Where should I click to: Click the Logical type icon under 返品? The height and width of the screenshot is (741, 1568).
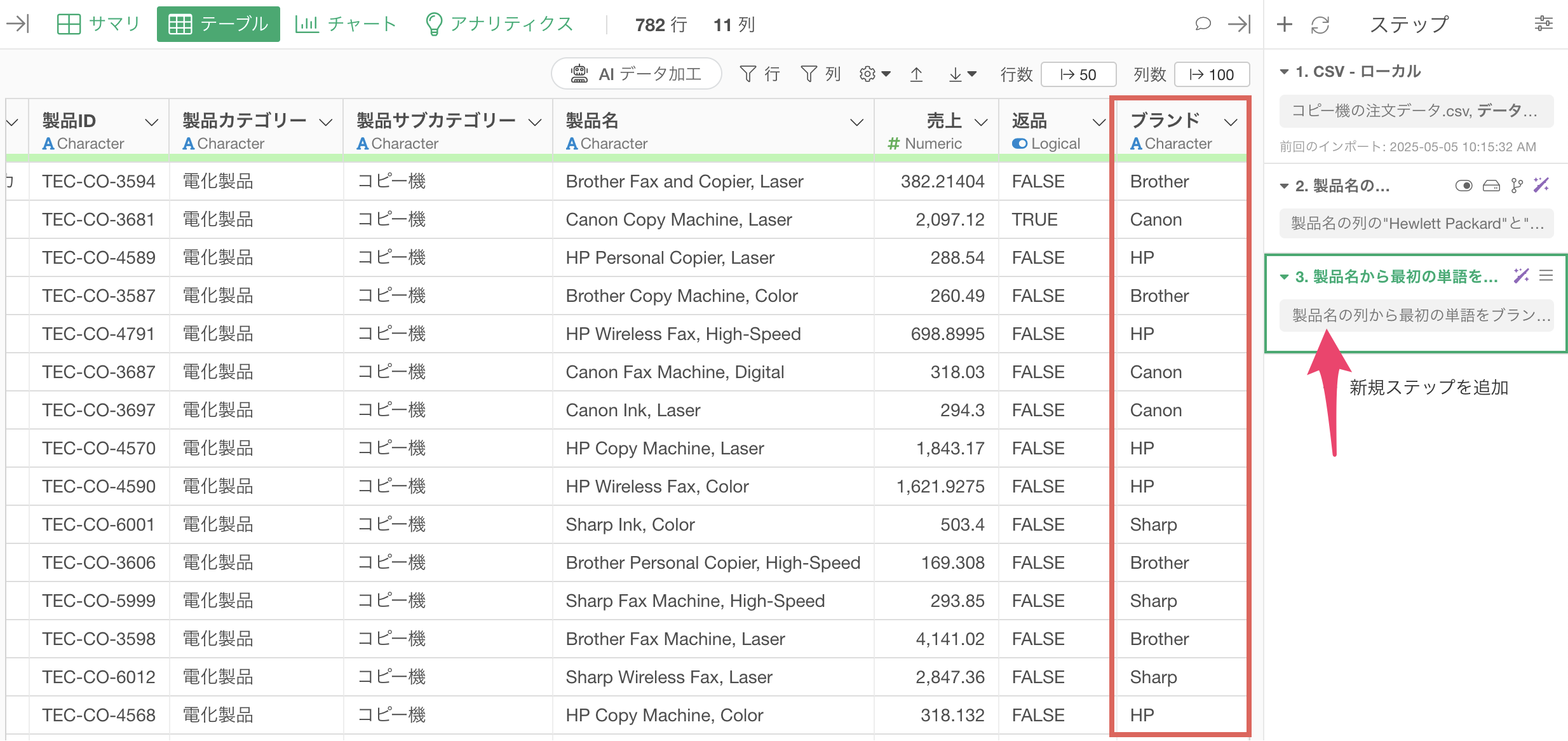point(1020,144)
